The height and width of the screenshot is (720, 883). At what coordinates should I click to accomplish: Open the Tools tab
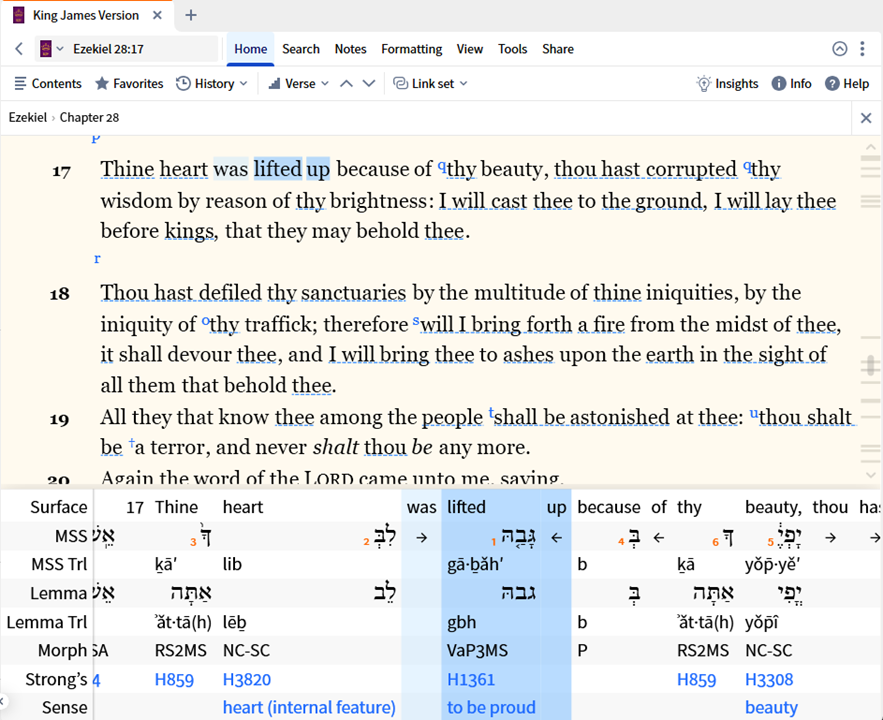(512, 49)
